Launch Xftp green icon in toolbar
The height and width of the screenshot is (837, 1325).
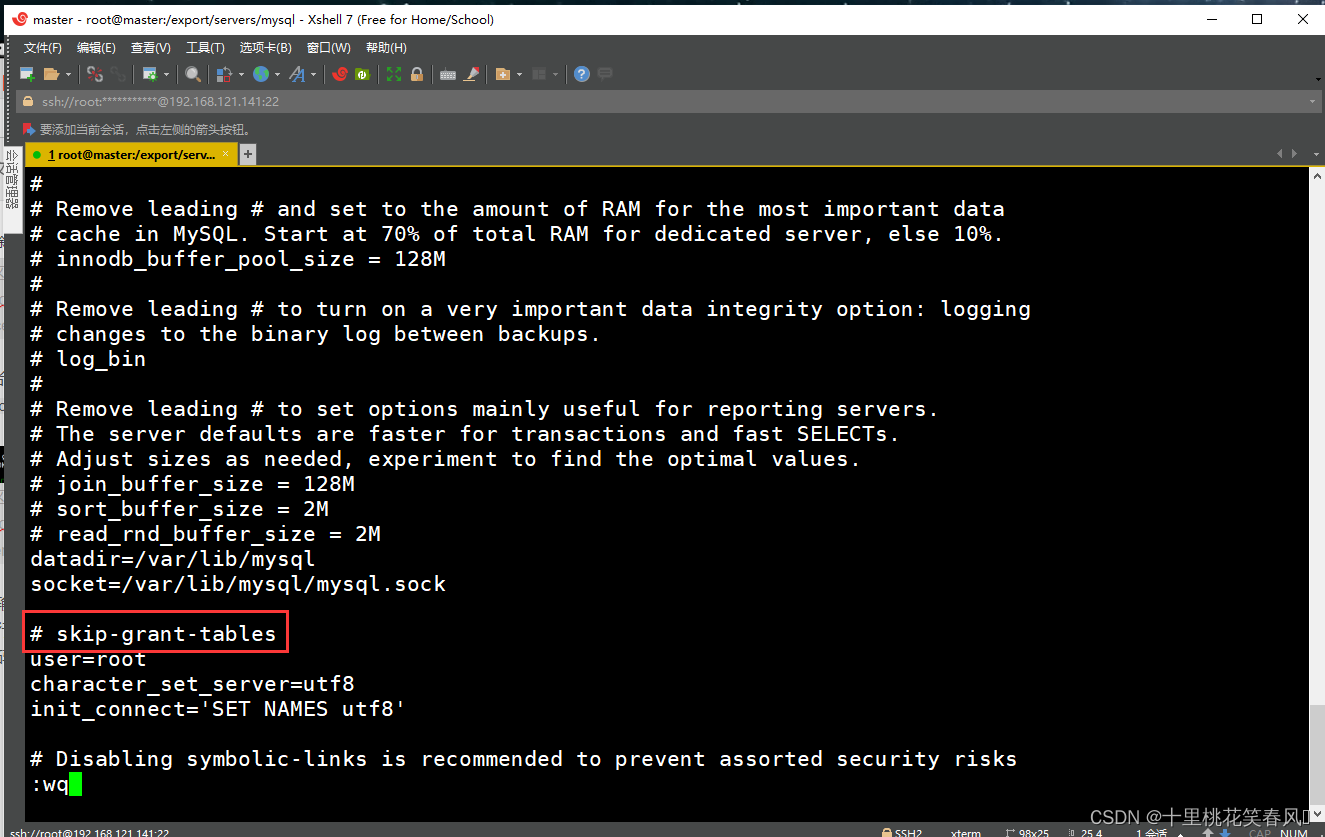pyautogui.click(x=363, y=74)
